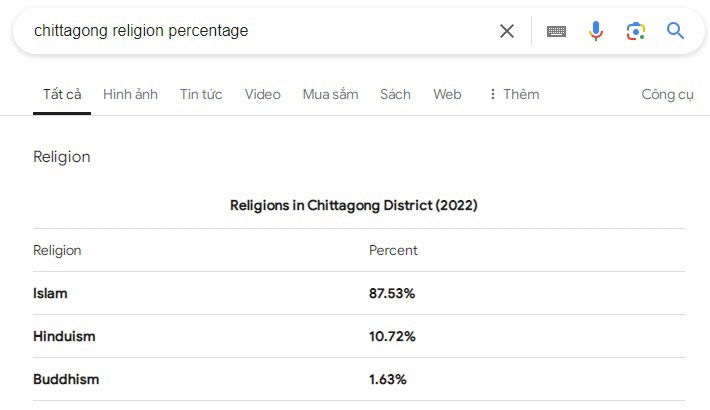This screenshot has width=710, height=410.
Task: Switch to the Web results tab
Action: (447, 94)
